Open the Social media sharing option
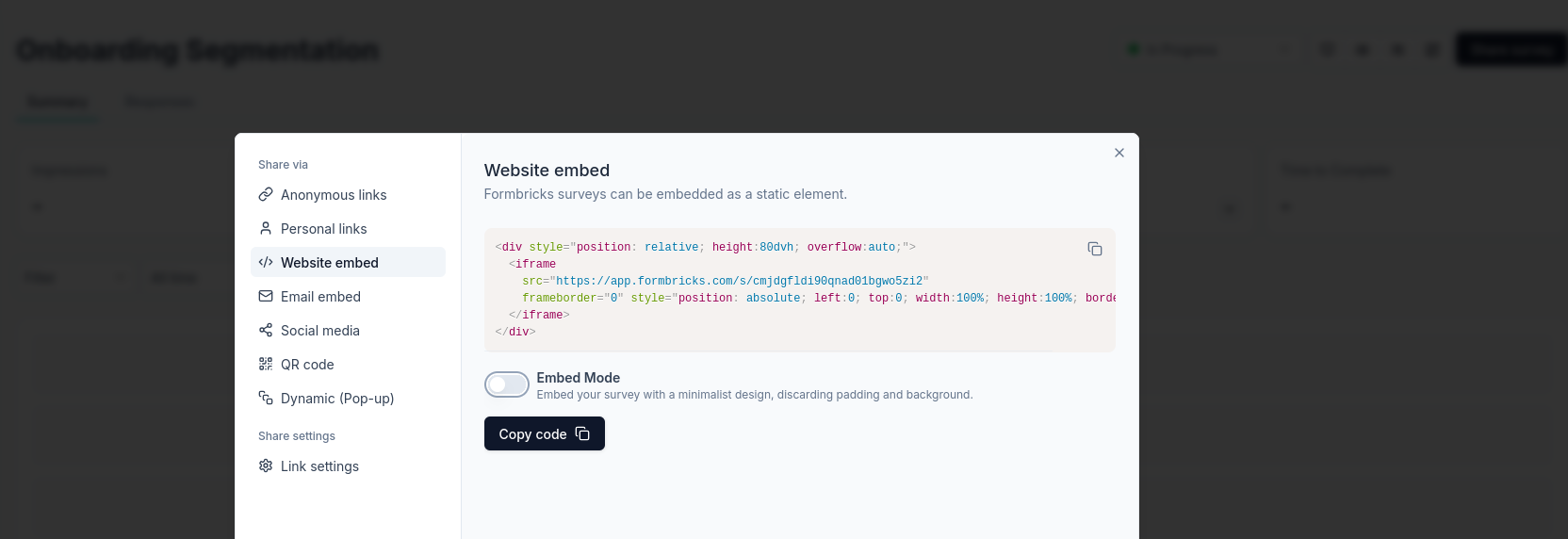The width and height of the screenshot is (1568, 539). click(320, 331)
